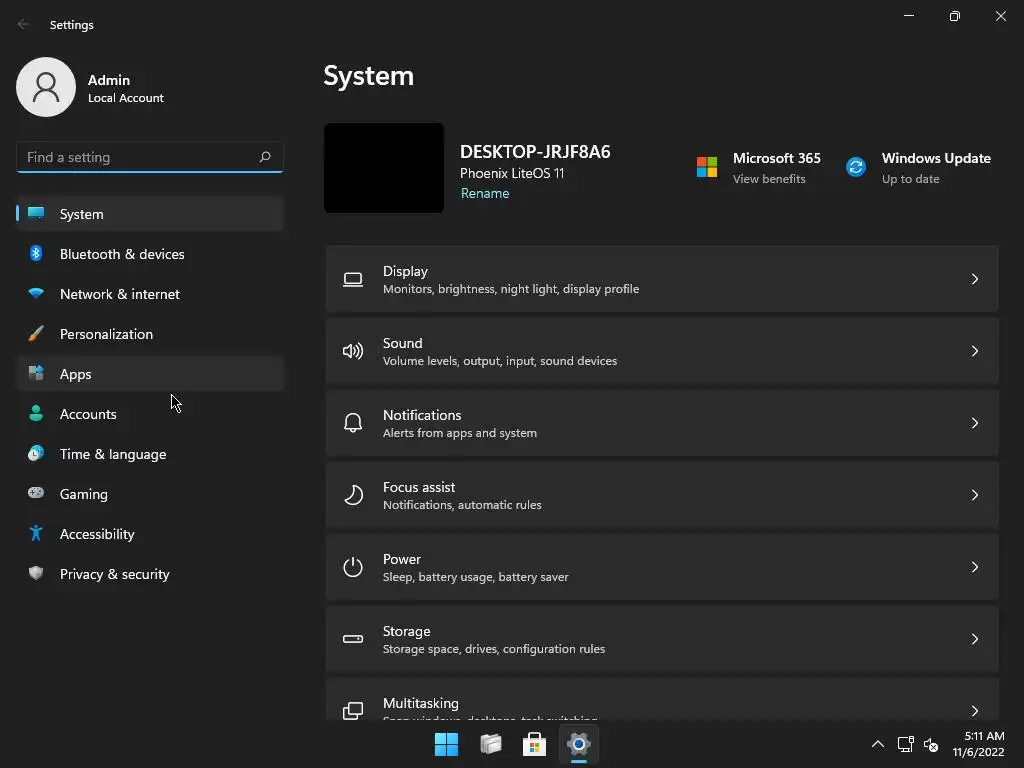This screenshot has height=768, width=1024.
Task: Click the Windows Update sync icon
Action: tap(856, 167)
